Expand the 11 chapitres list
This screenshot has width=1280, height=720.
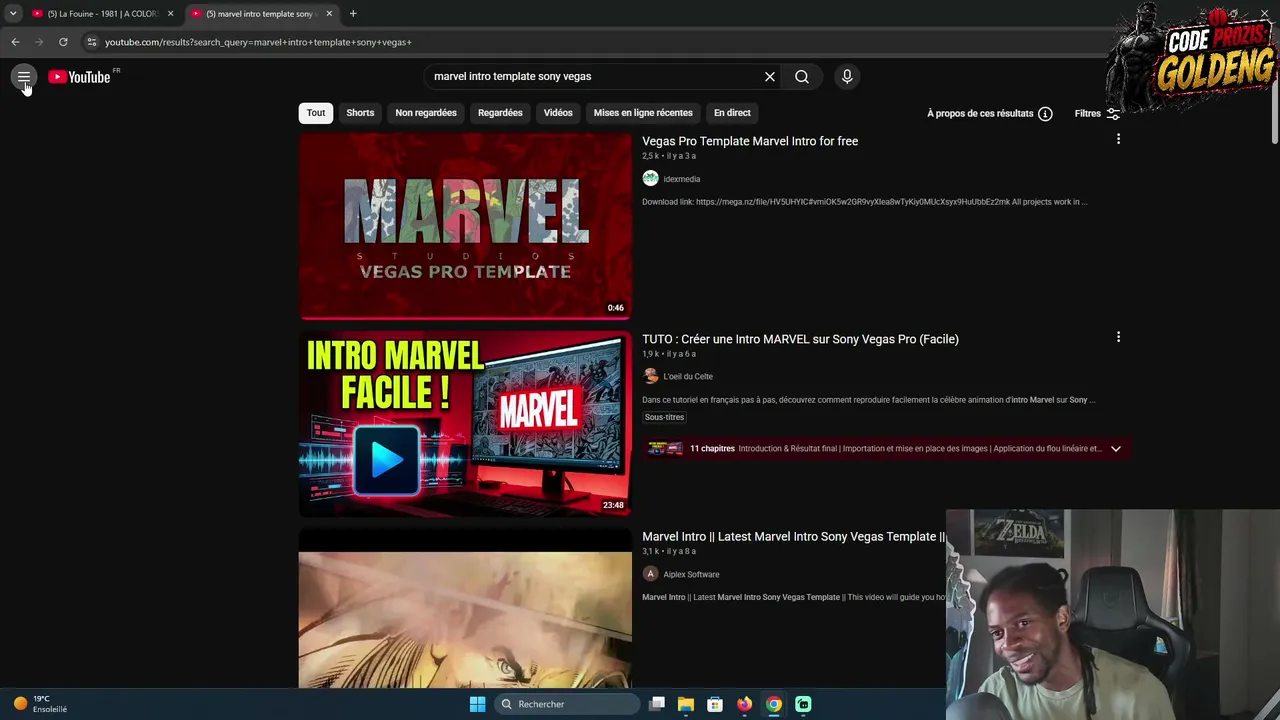(1115, 449)
